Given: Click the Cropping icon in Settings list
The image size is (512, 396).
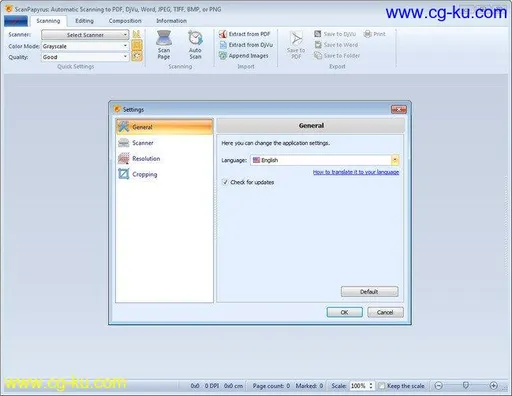Looking at the screenshot, I should click(x=124, y=174).
